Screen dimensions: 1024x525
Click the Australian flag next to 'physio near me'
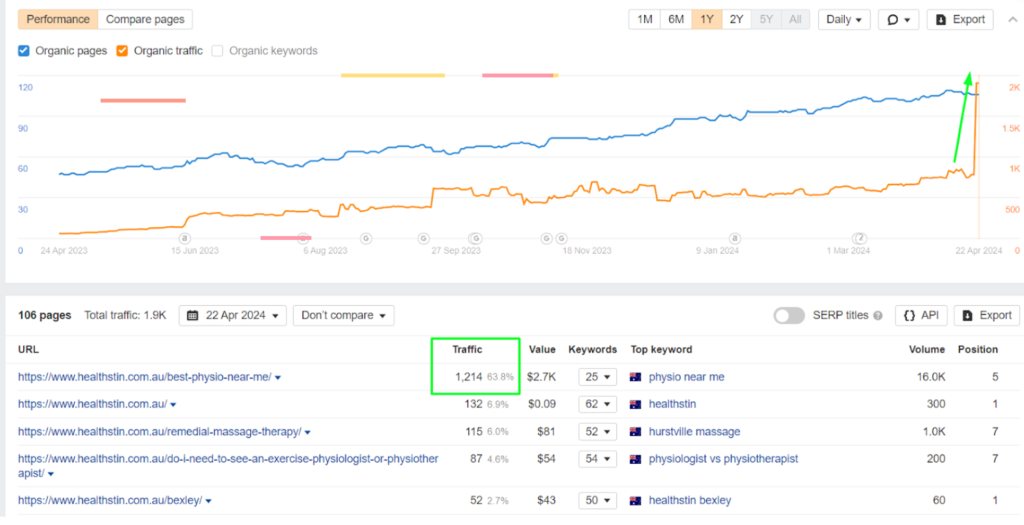coord(635,377)
